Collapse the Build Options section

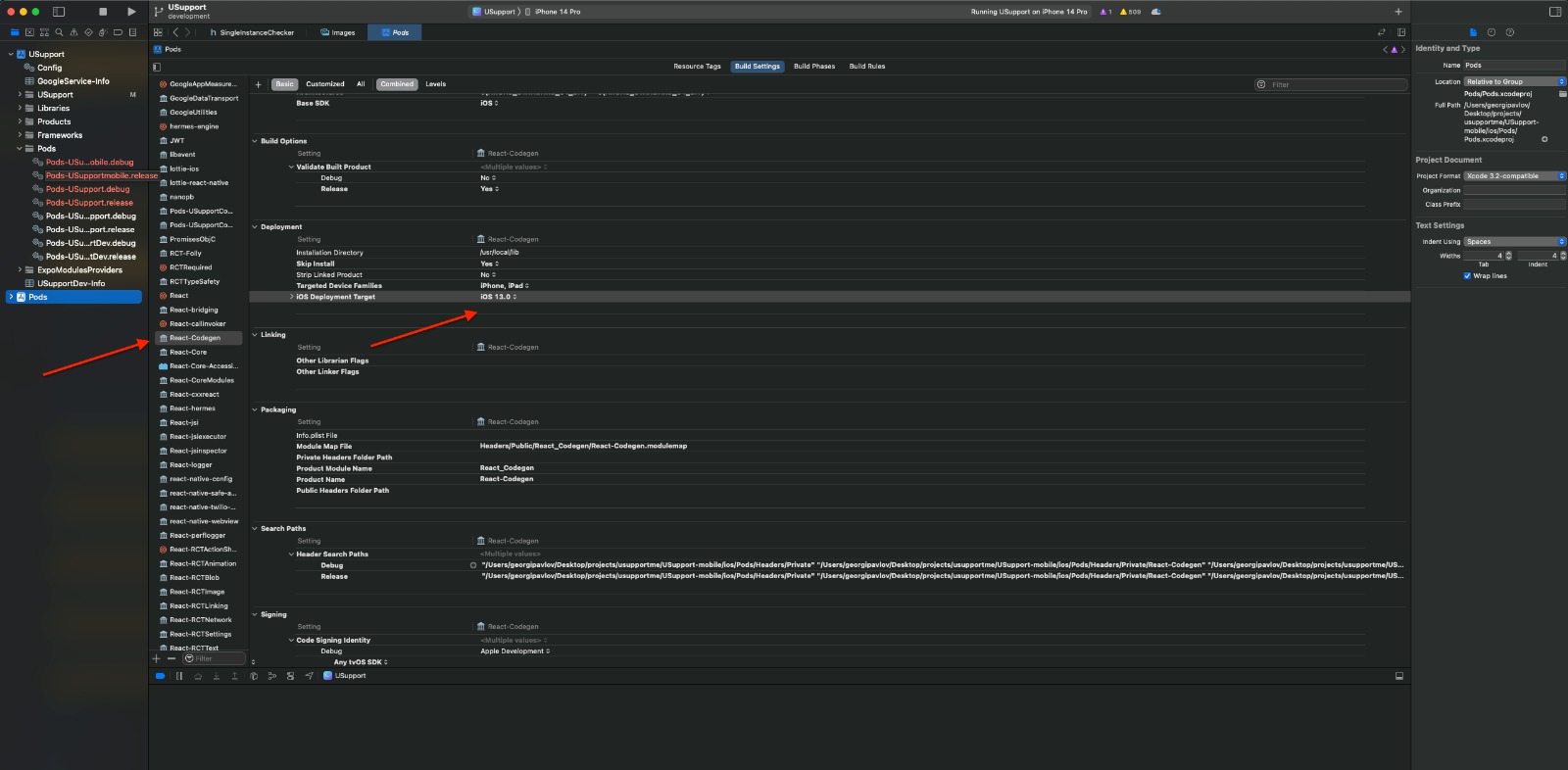click(255, 141)
